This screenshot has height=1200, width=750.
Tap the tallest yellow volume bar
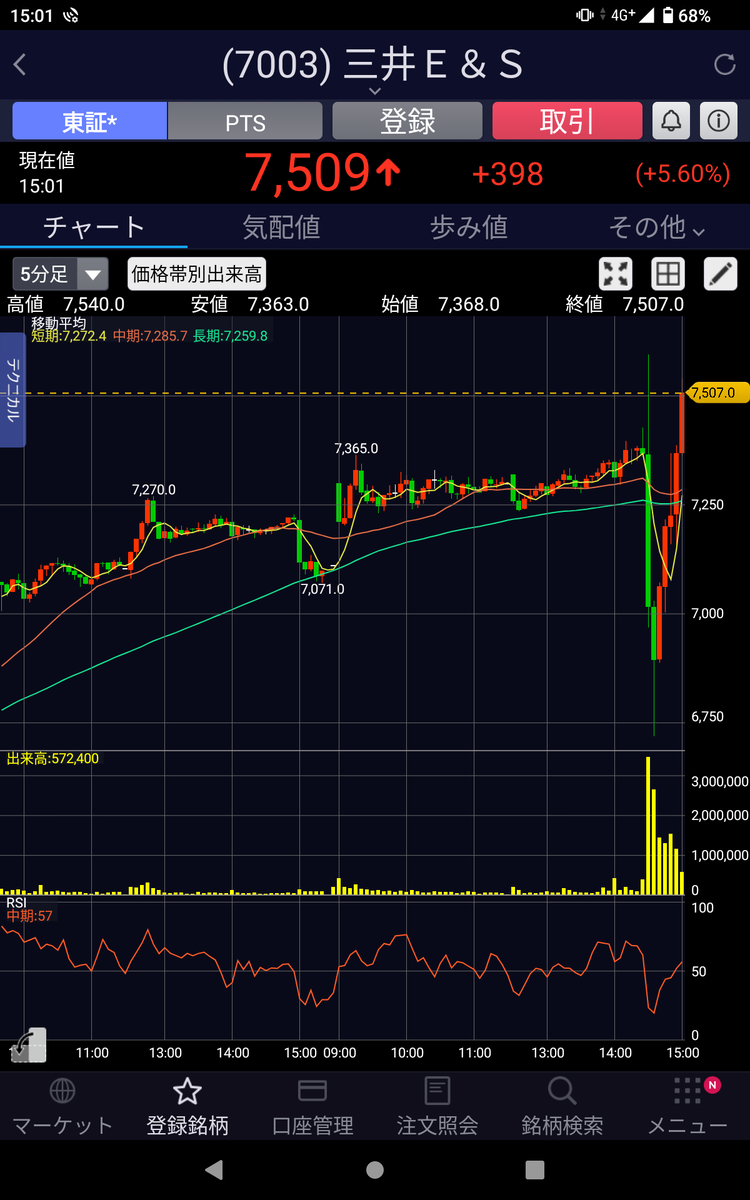pyautogui.click(x=648, y=826)
